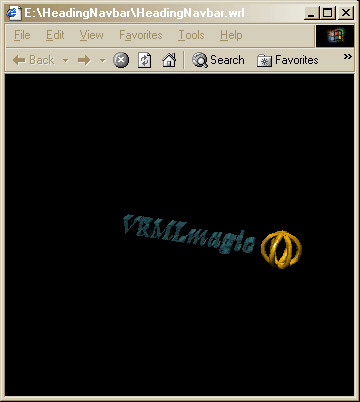Image resolution: width=360 pixels, height=402 pixels.
Task: Open the Tools menu
Action: click(x=191, y=35)
